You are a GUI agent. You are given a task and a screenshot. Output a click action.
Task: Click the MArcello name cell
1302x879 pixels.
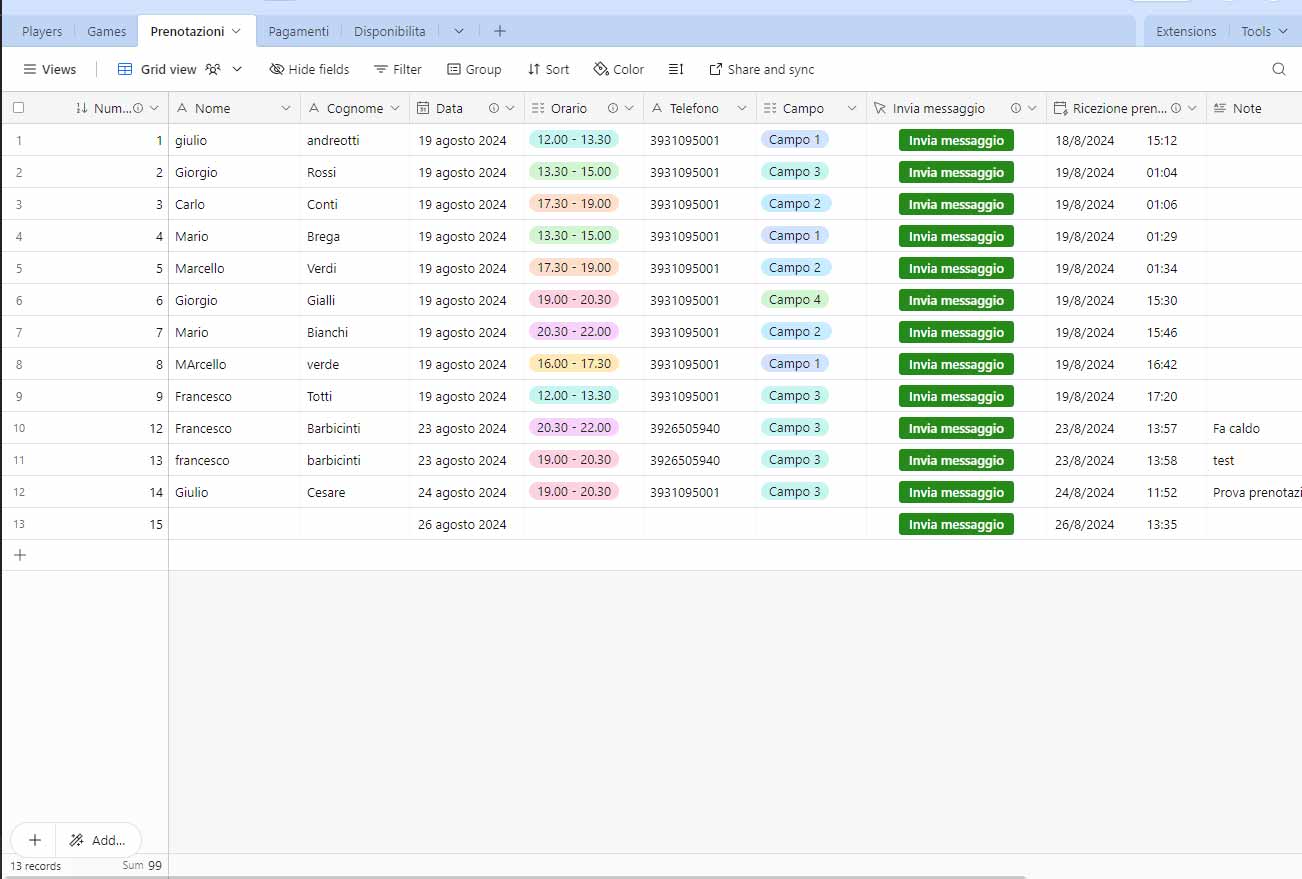(234, 364)
